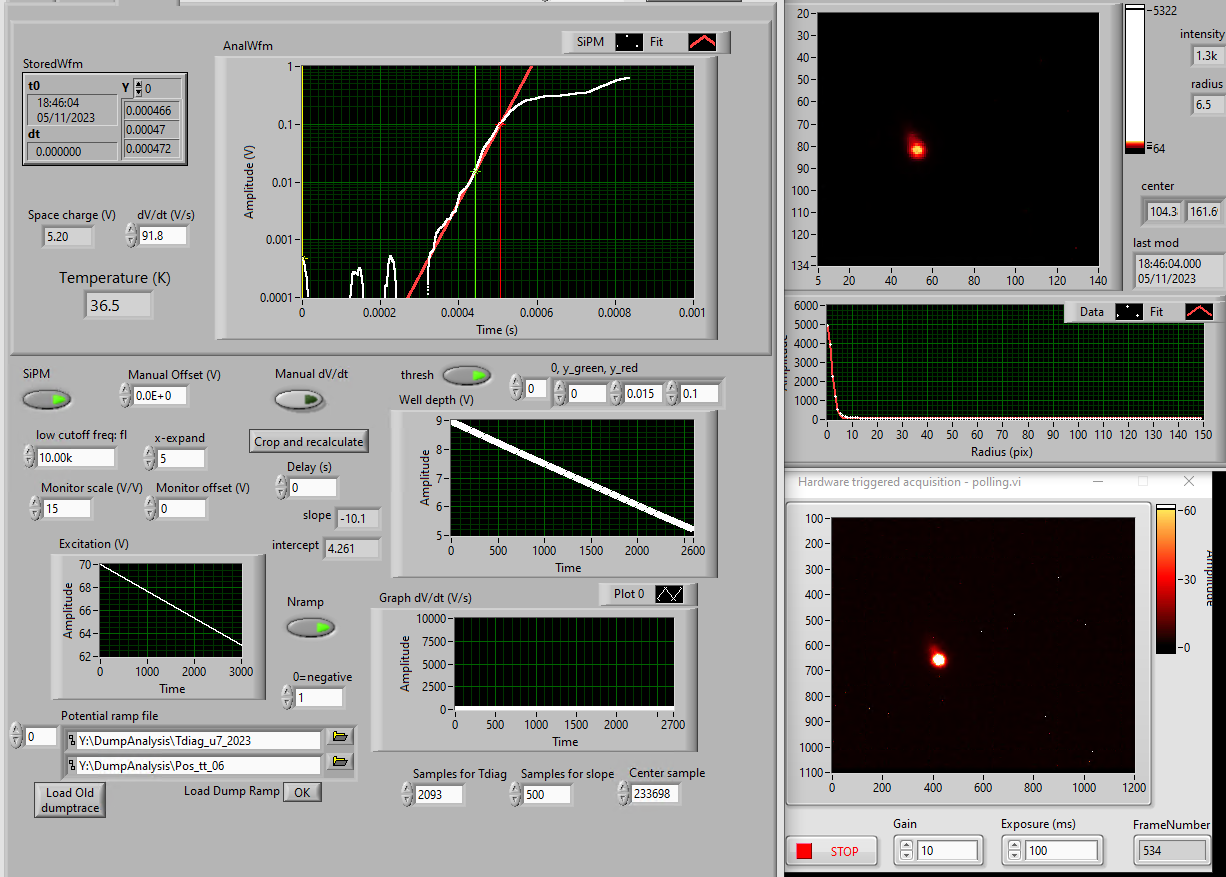Toggle the Nramp switch
Viewport: 1226px width, 877px height.
(x=311, y=628)
